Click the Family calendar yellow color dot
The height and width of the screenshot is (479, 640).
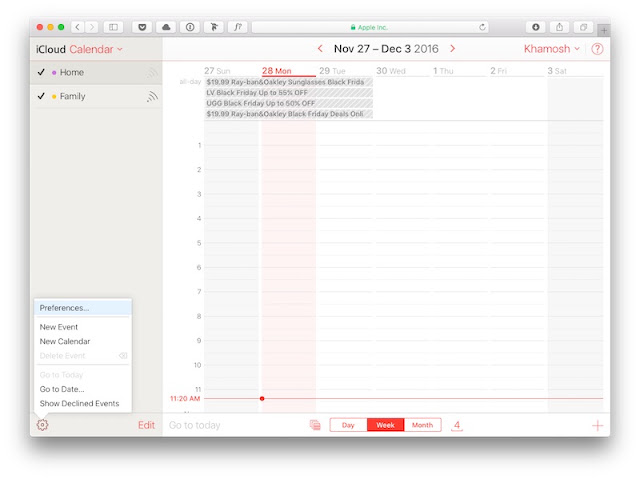(x=54, y=97)
